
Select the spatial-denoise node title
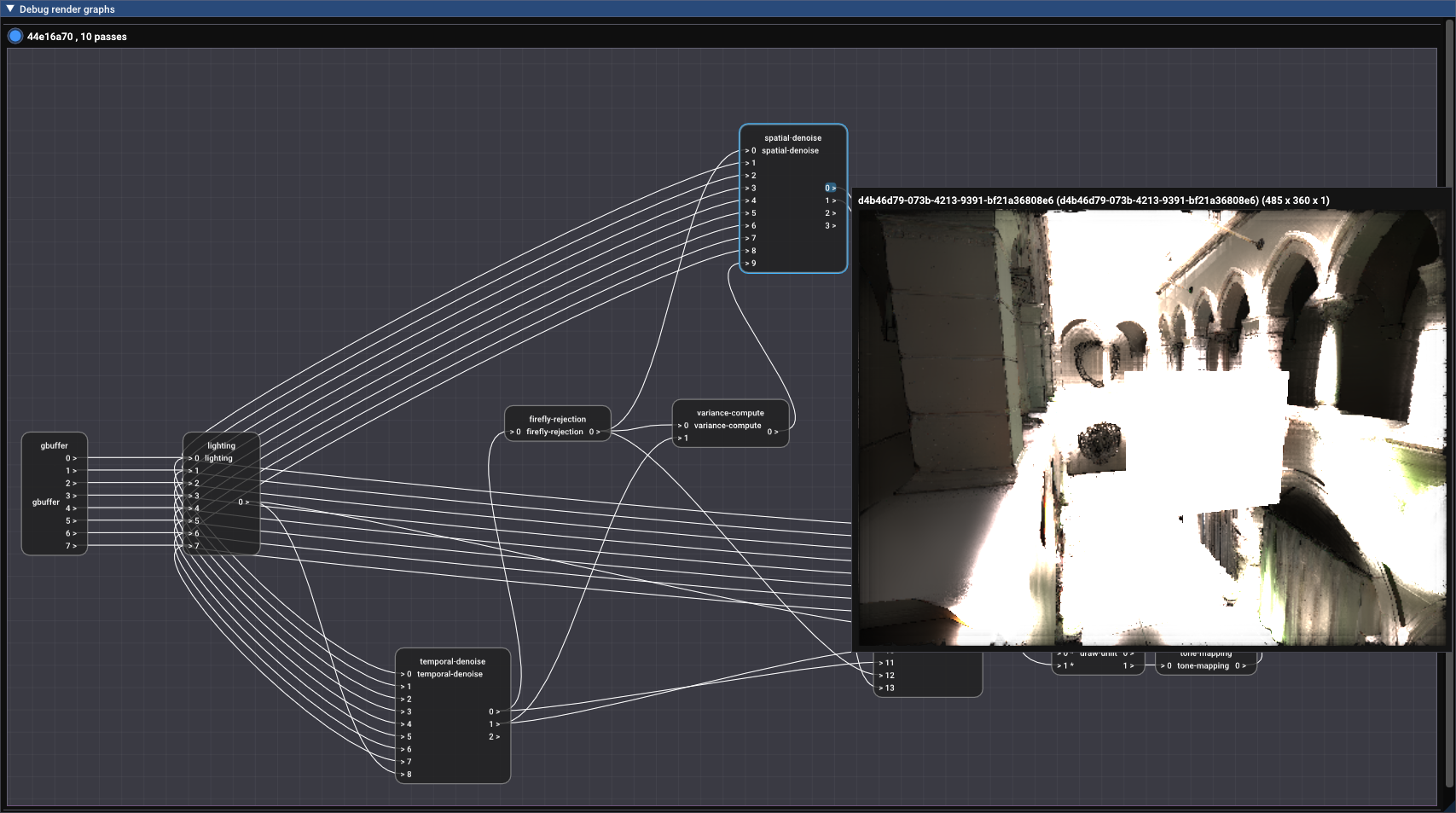792,137
